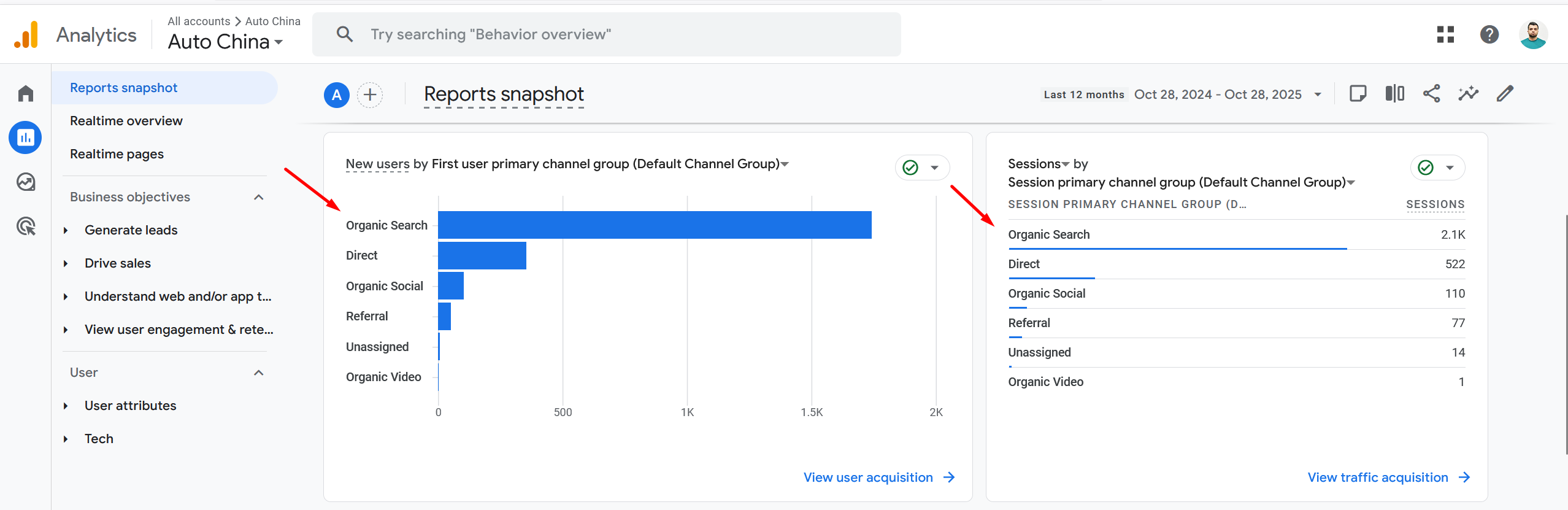Click the Share this report icon
This screenshot has width=1568, height=510.
click(x=1431, y=94)
